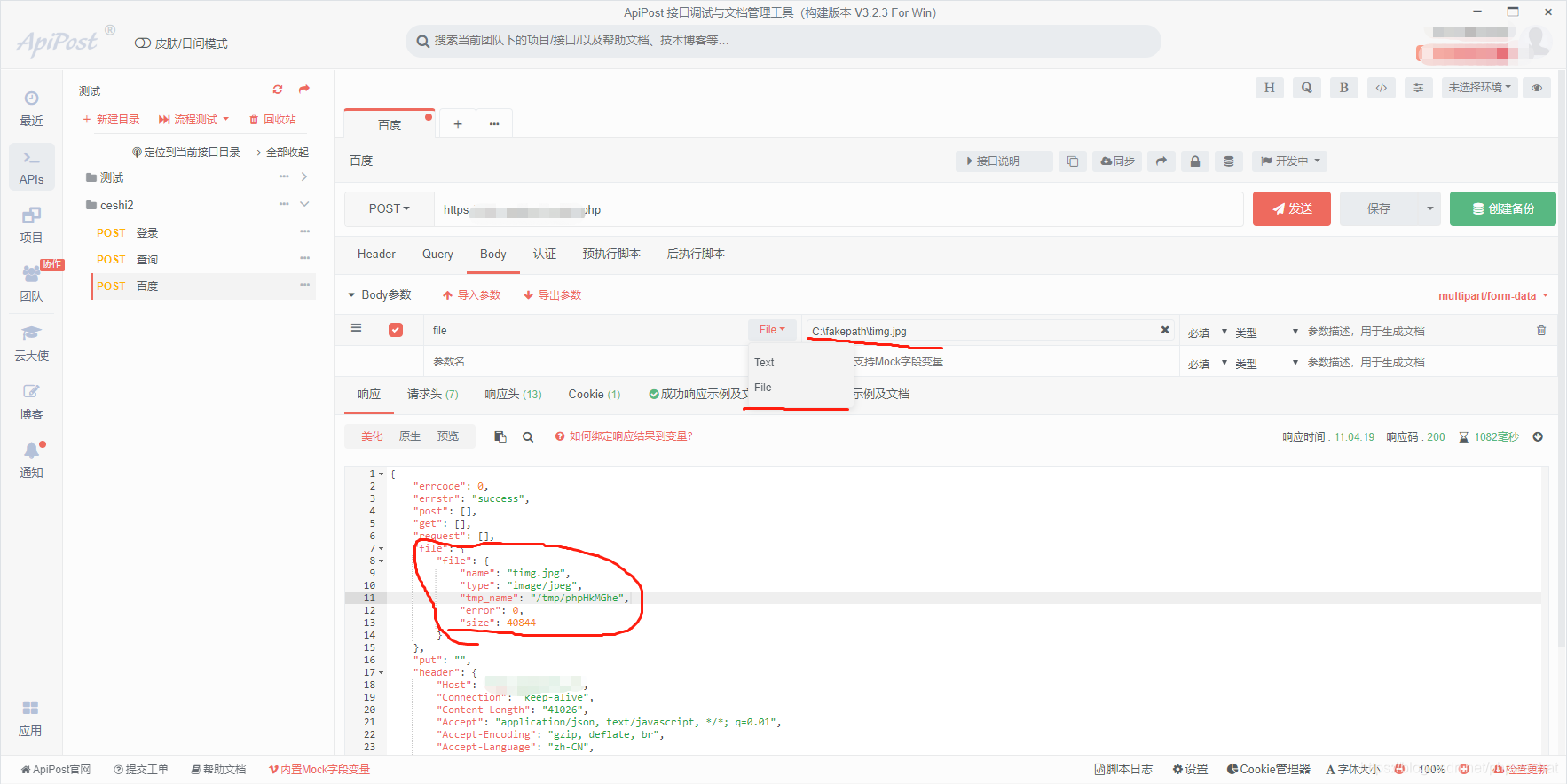Switch to the 认证 tab

[x=545, y=255]
